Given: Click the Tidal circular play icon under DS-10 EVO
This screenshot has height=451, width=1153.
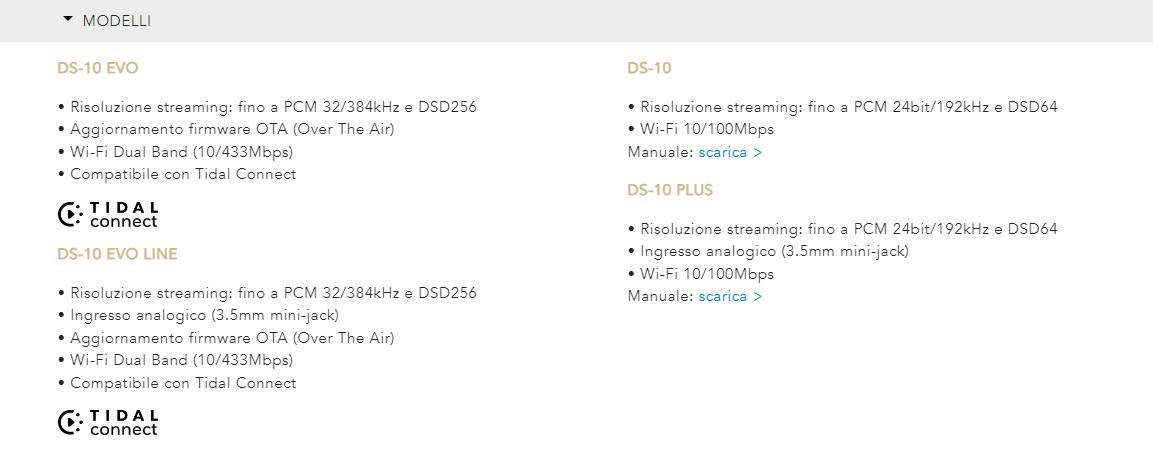Looking at the screenshot, I should coord(71,213).
